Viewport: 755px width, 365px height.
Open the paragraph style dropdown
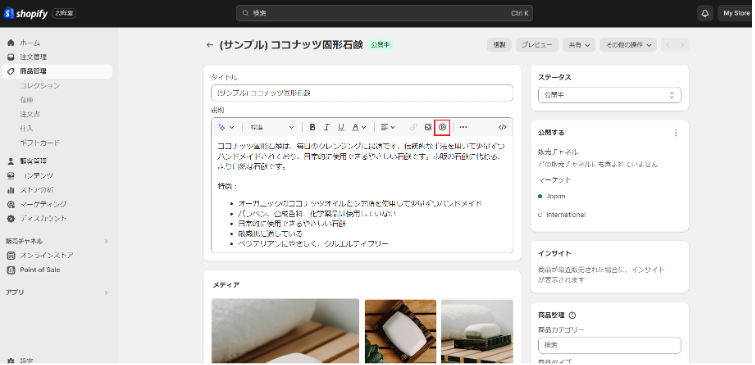click(272, 127)
